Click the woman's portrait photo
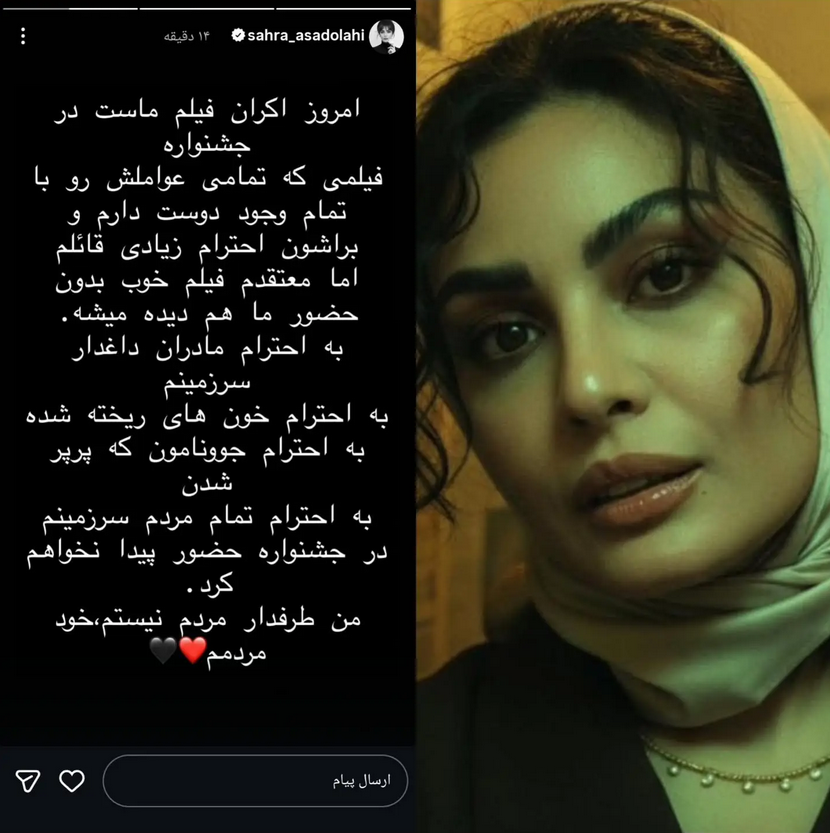Image resolution: width=830 pixels, height=833 pixels. click(x=623, y=416)
